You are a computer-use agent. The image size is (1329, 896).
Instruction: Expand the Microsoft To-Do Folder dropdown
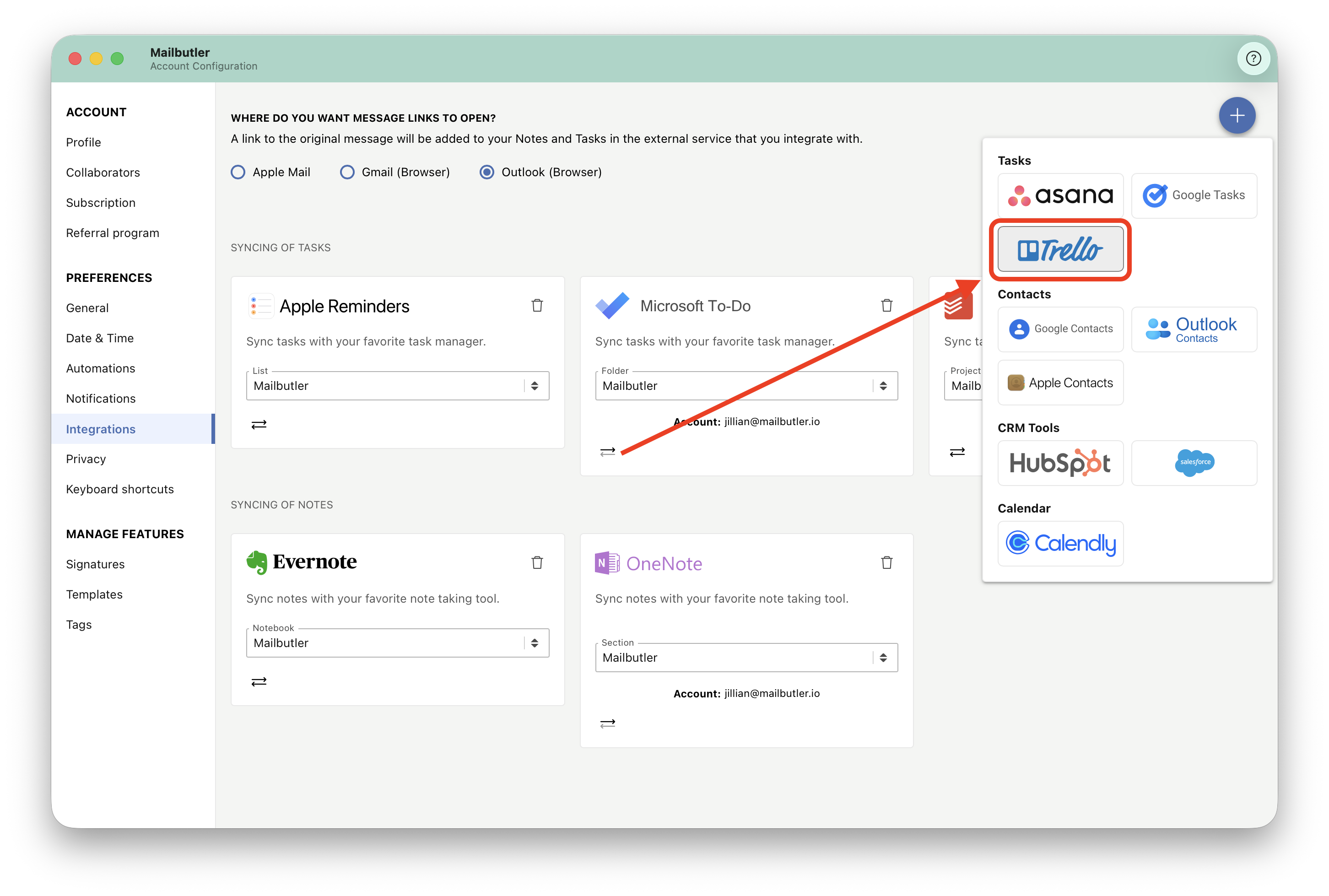[746, 386]
